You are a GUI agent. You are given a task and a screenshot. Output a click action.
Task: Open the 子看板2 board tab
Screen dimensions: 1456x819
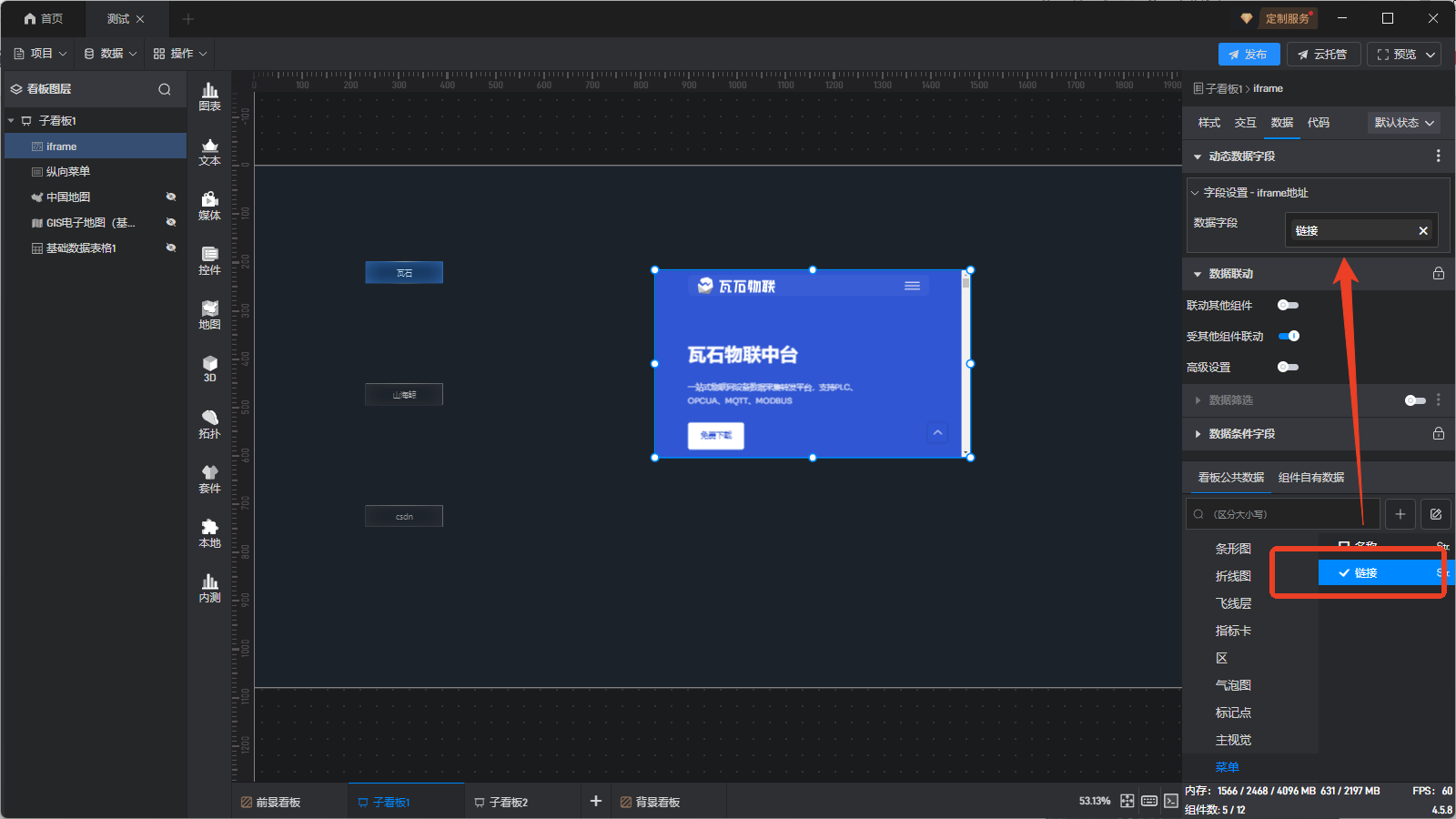coord(500,802)
